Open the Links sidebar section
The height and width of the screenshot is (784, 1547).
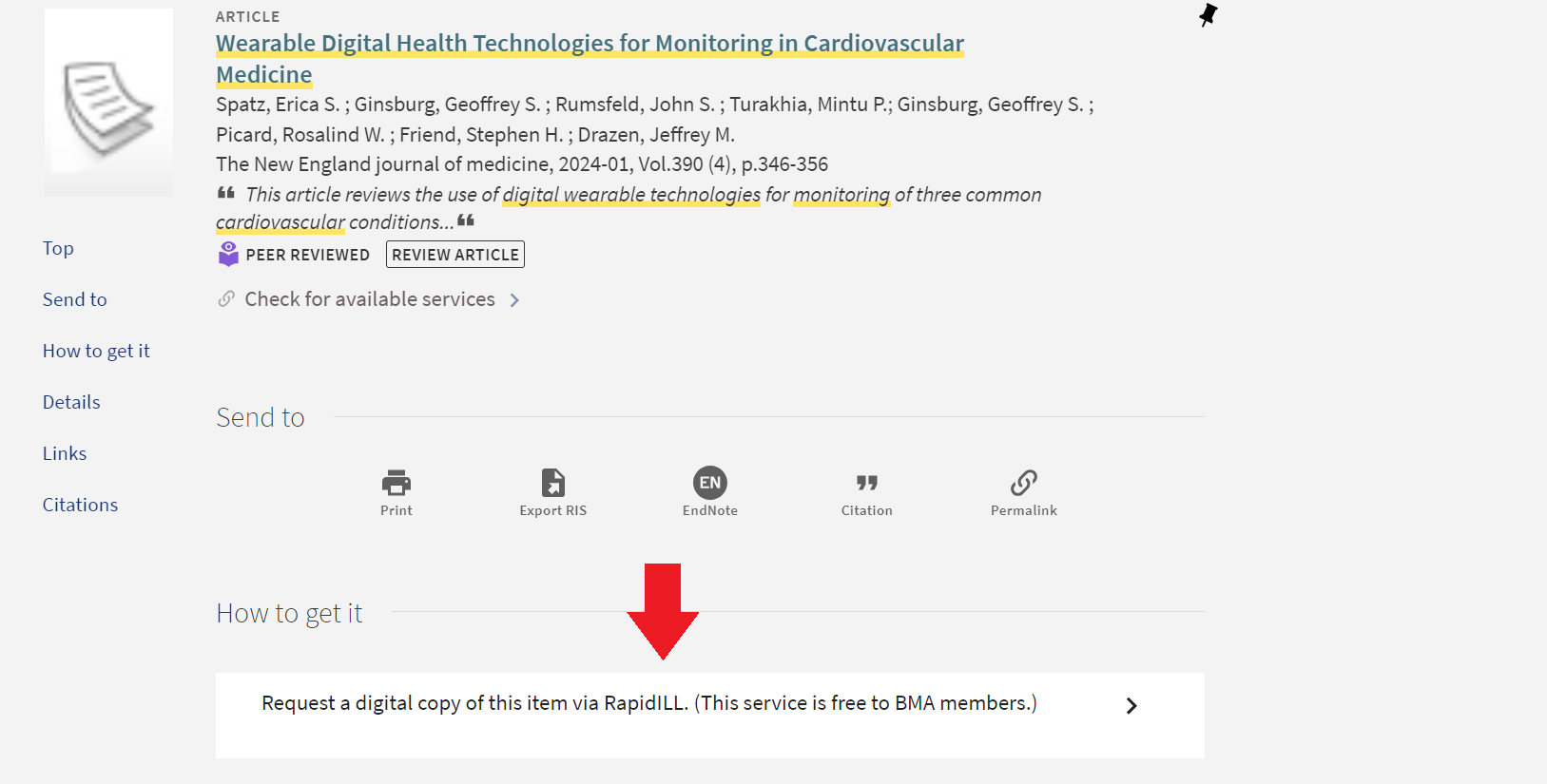tap(65, 453)
